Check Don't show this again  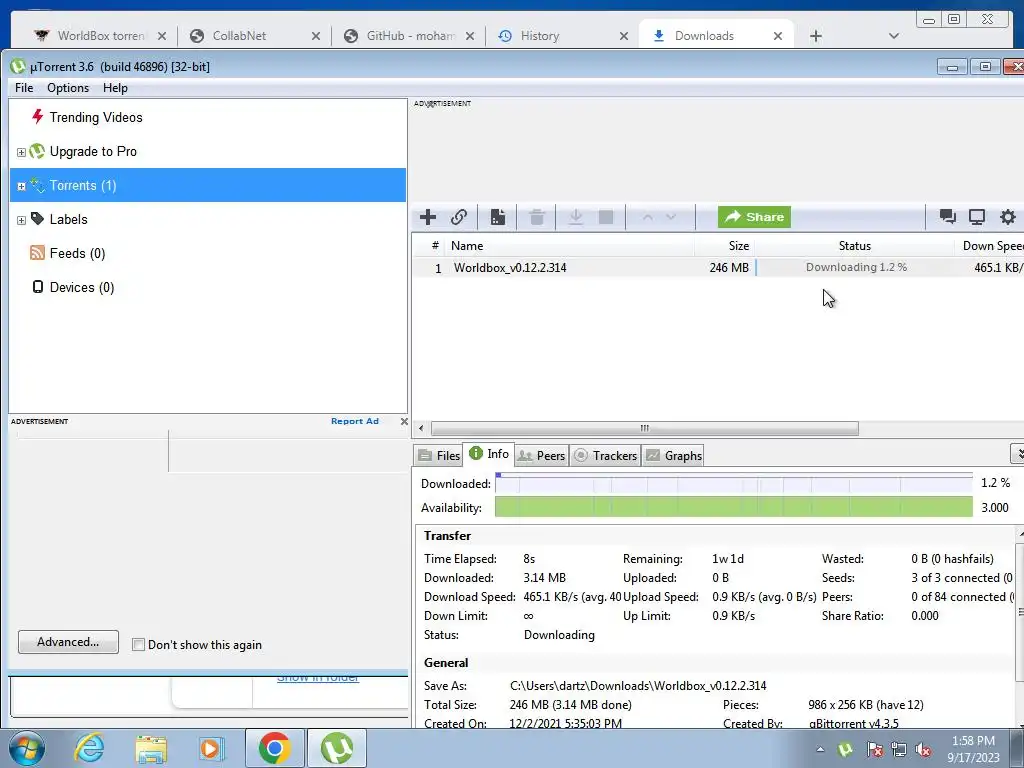[138, 645]
